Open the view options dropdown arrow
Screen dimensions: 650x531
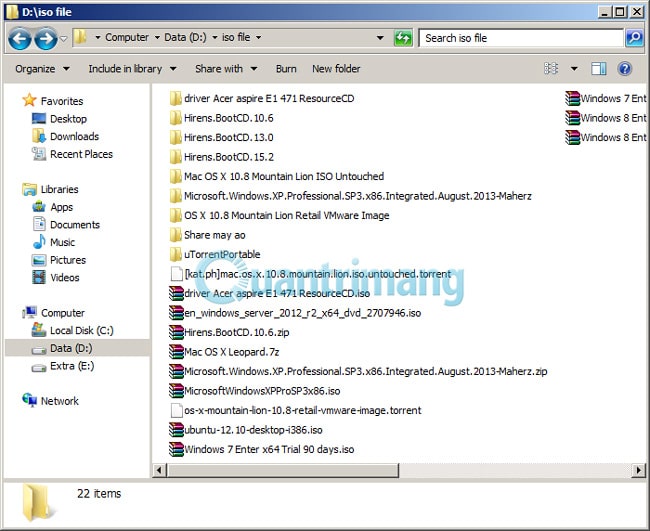(x=574, y=68)
